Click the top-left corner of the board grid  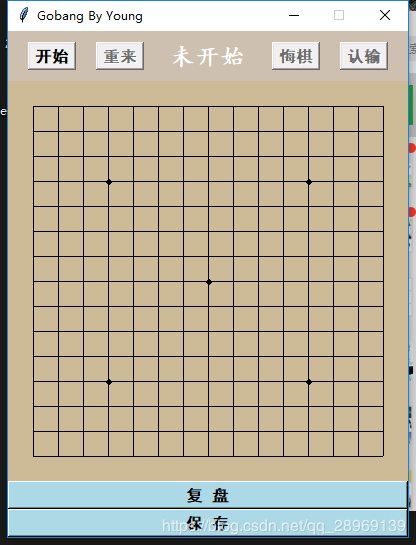point(34,107)
